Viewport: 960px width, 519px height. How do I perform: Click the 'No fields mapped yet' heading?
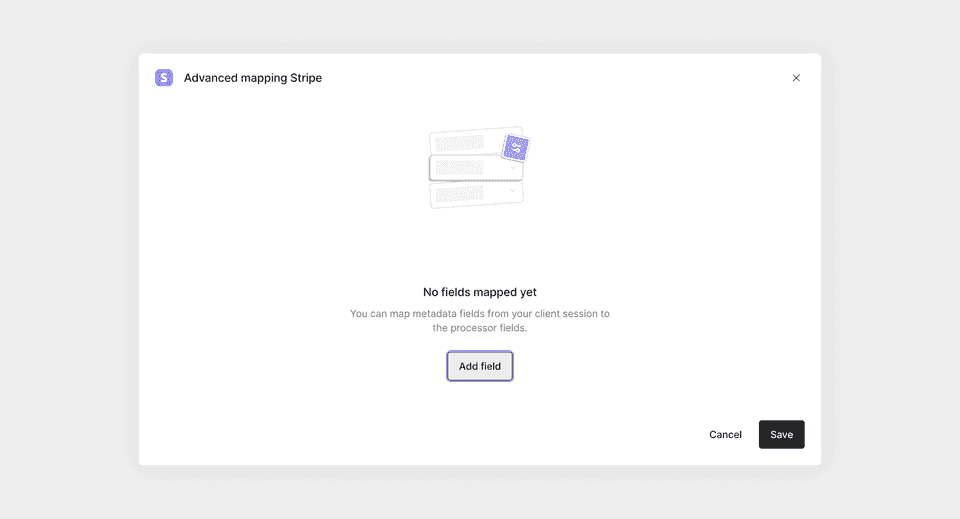point(479,292)
